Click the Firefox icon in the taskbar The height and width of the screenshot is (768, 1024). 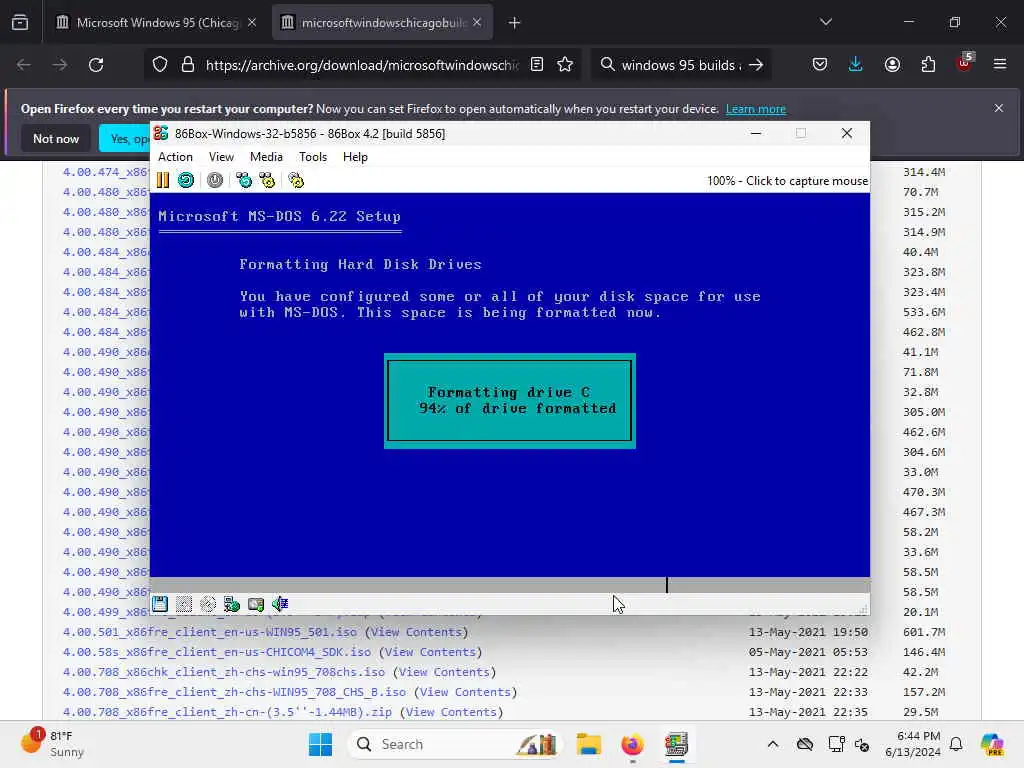pyautogui.click(x=632, y=744)
